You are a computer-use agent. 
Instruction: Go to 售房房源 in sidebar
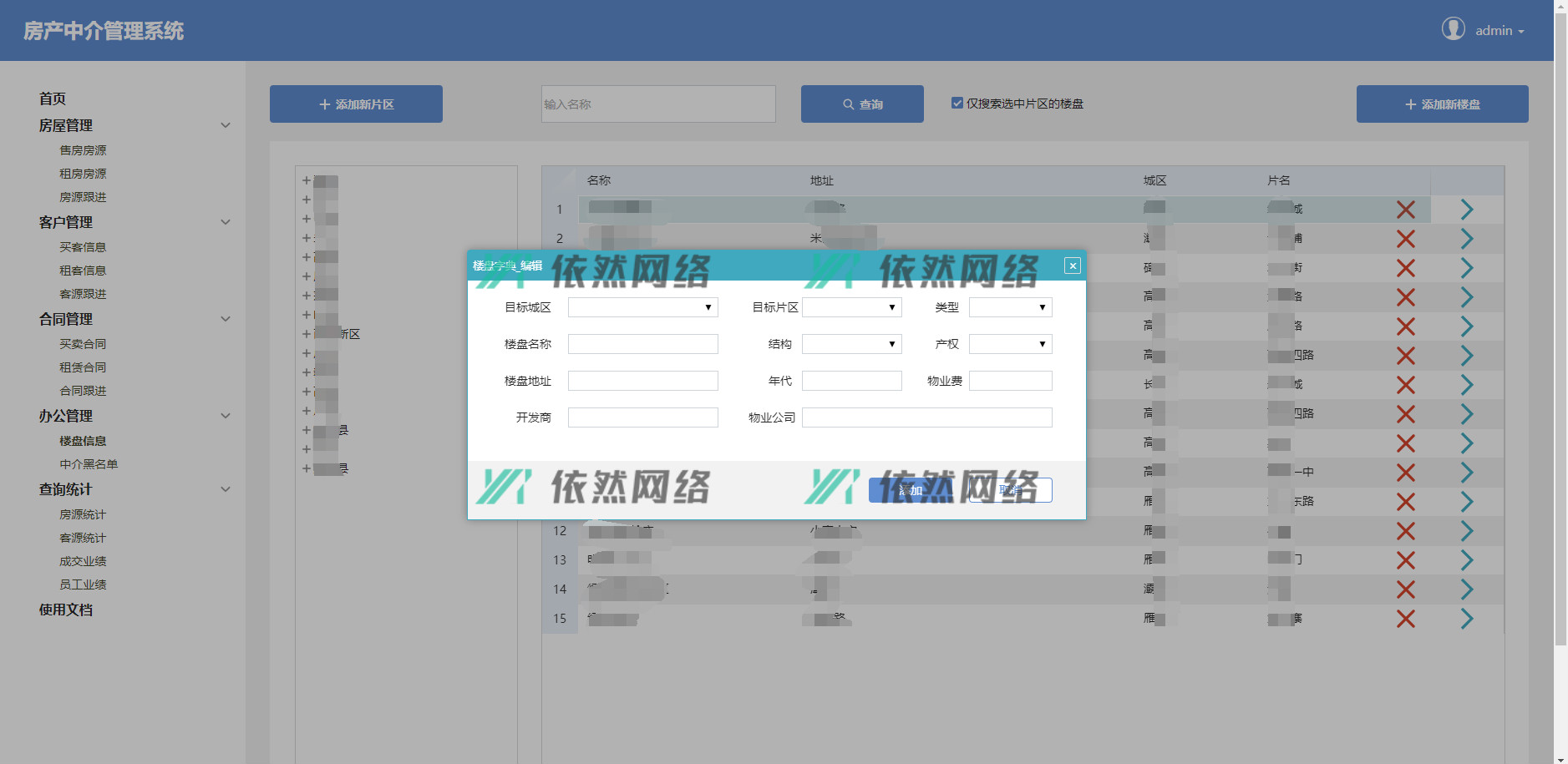(x=83, y=150)
